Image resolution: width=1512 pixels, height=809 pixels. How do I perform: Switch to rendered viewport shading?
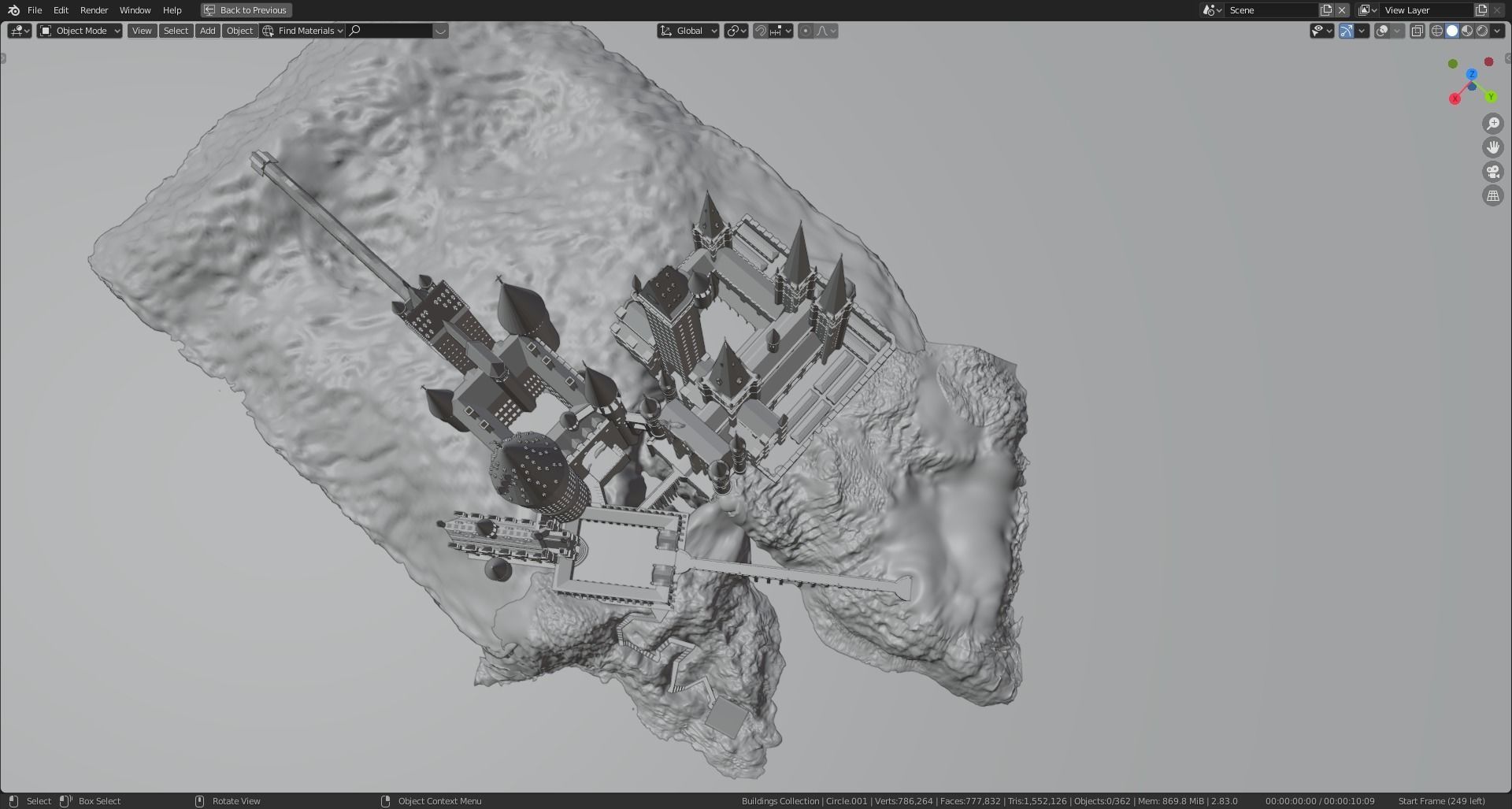[x=1482, y=31]
